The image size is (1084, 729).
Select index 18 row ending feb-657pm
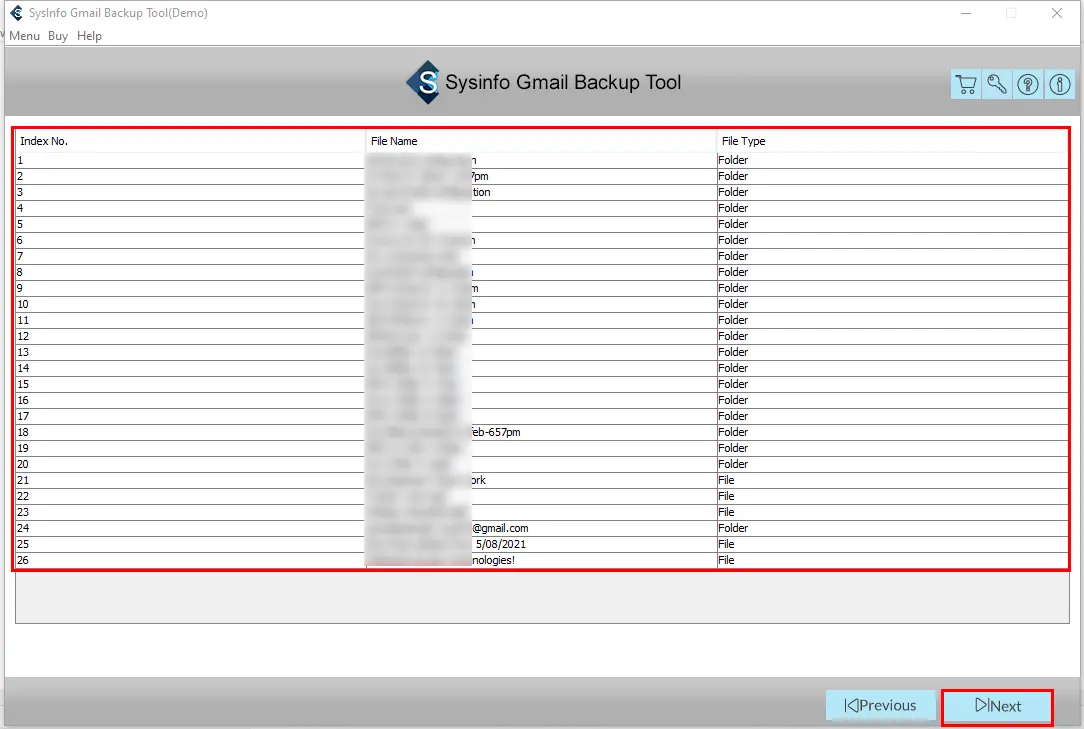pos(541,432)
